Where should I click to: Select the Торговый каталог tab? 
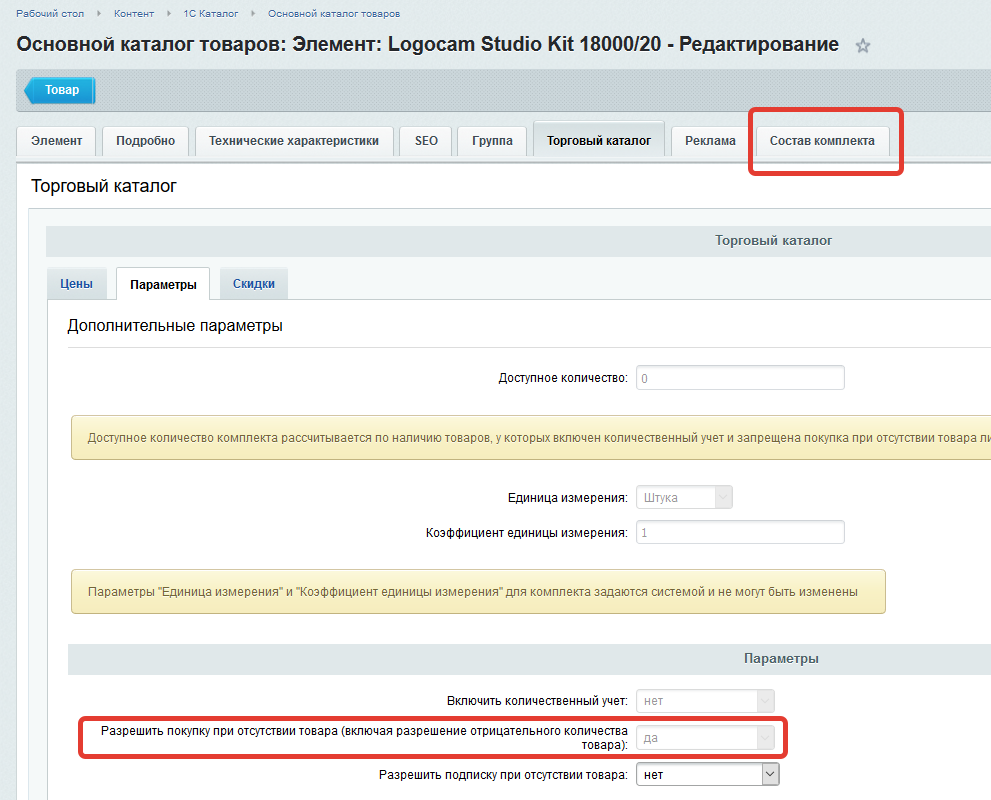pos(598,141)
